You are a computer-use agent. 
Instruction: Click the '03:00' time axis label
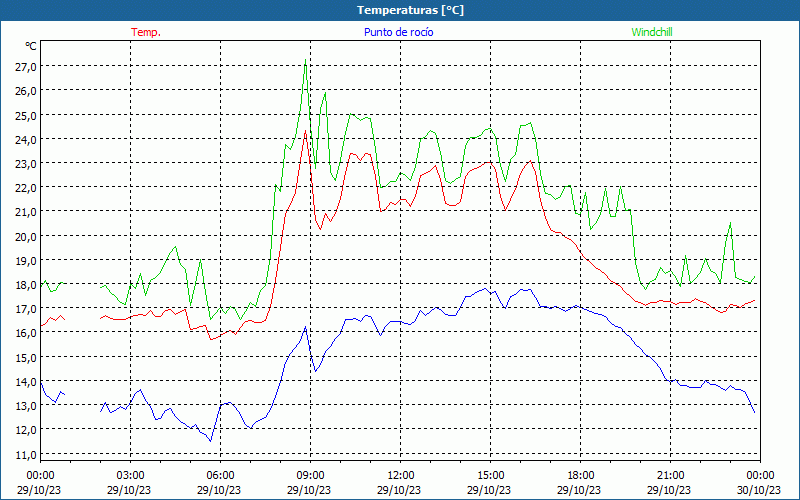click(130, 476)
